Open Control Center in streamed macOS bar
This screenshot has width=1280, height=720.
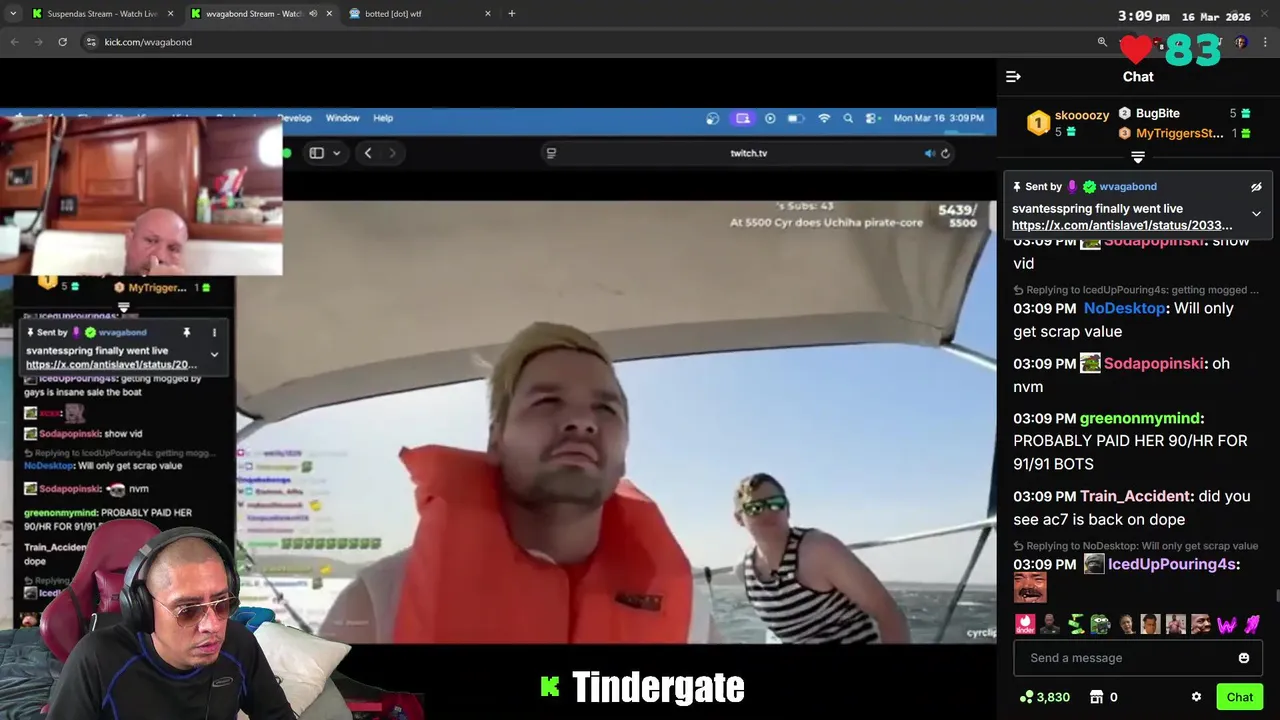[872, 118]
